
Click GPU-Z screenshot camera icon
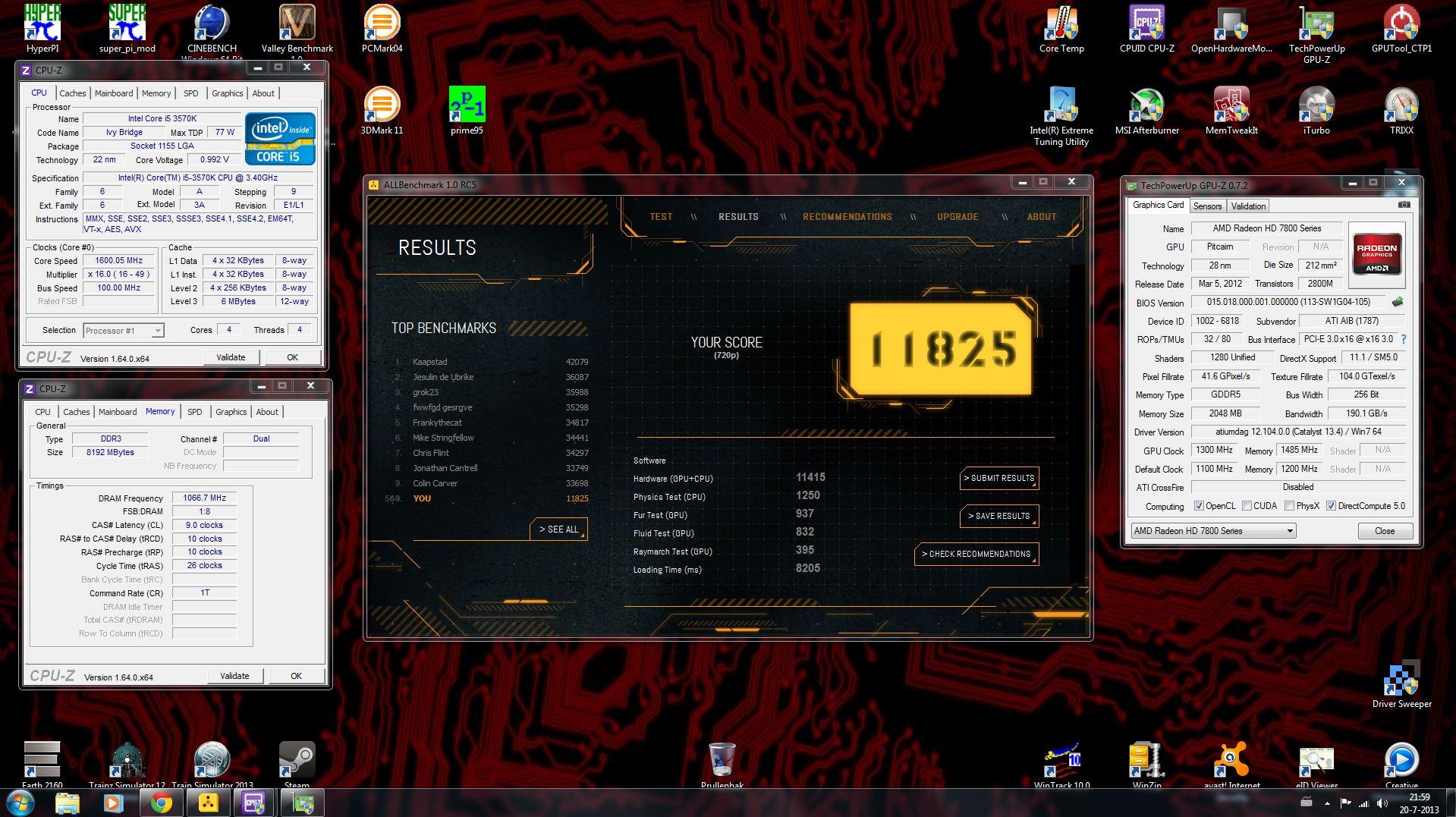(x=1404, y=205)
